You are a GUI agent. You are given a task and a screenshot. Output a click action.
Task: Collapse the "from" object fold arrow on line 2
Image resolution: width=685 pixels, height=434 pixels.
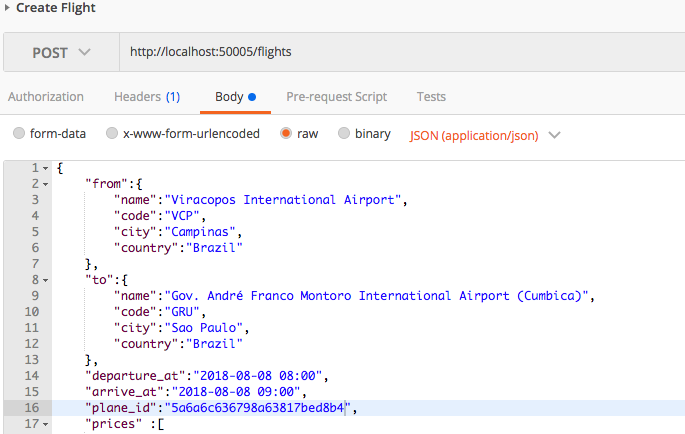[x=45, y=184]
